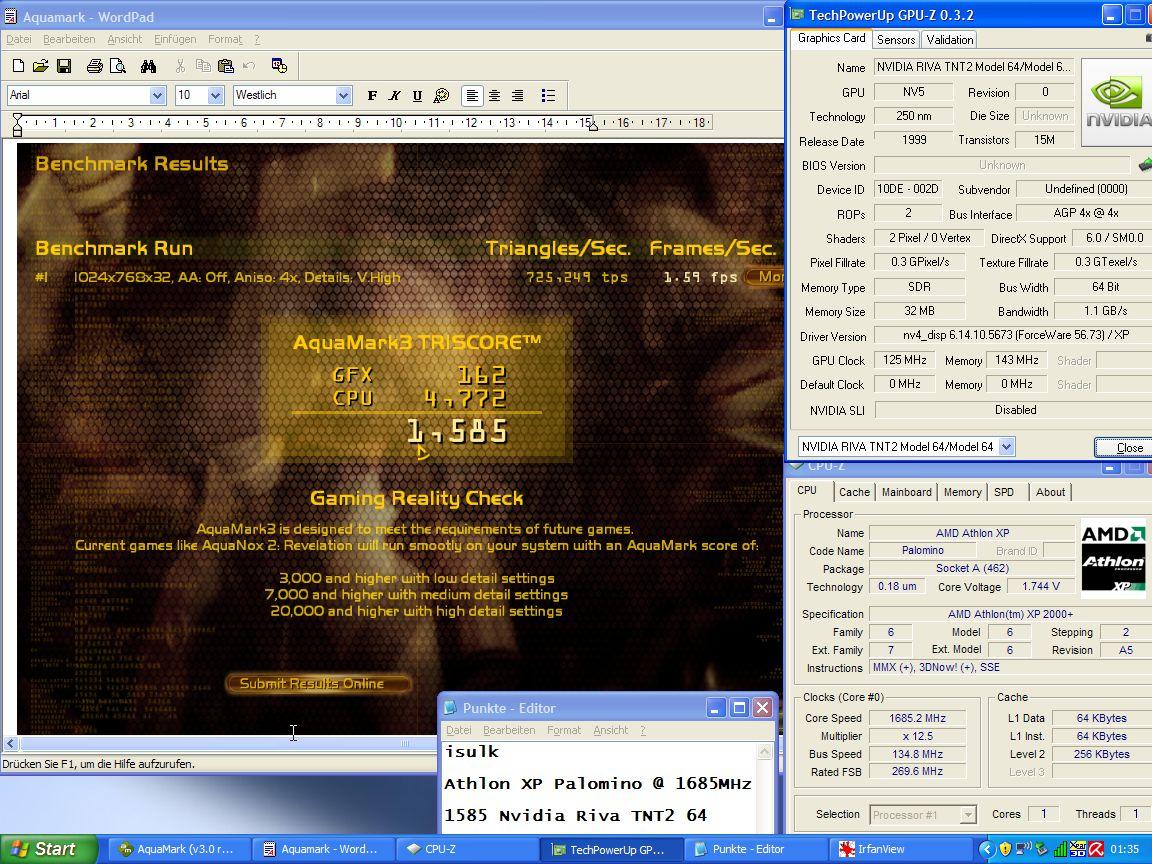Open Datei menu in Punkte Editor
Viewport: 1152px width, 864px height.
[458, 730]
